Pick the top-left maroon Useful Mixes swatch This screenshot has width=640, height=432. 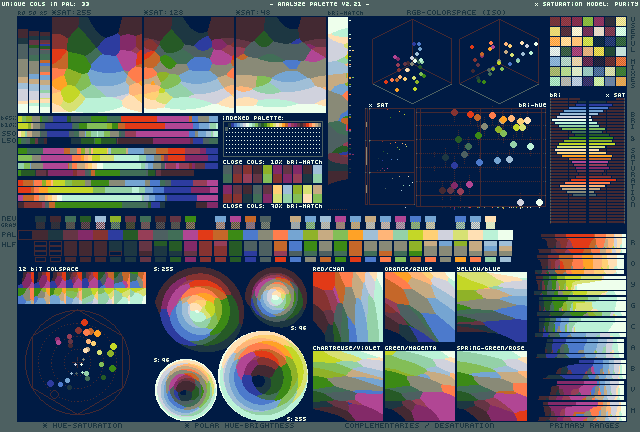pyautogui.click(x=555, y=22)
